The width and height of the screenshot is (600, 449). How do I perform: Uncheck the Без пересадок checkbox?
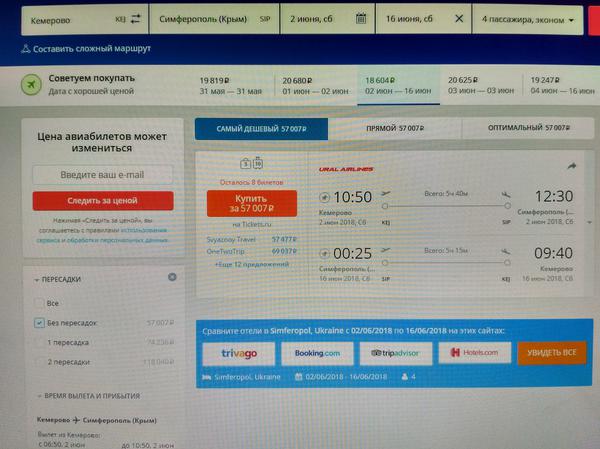tap(40, 323)
